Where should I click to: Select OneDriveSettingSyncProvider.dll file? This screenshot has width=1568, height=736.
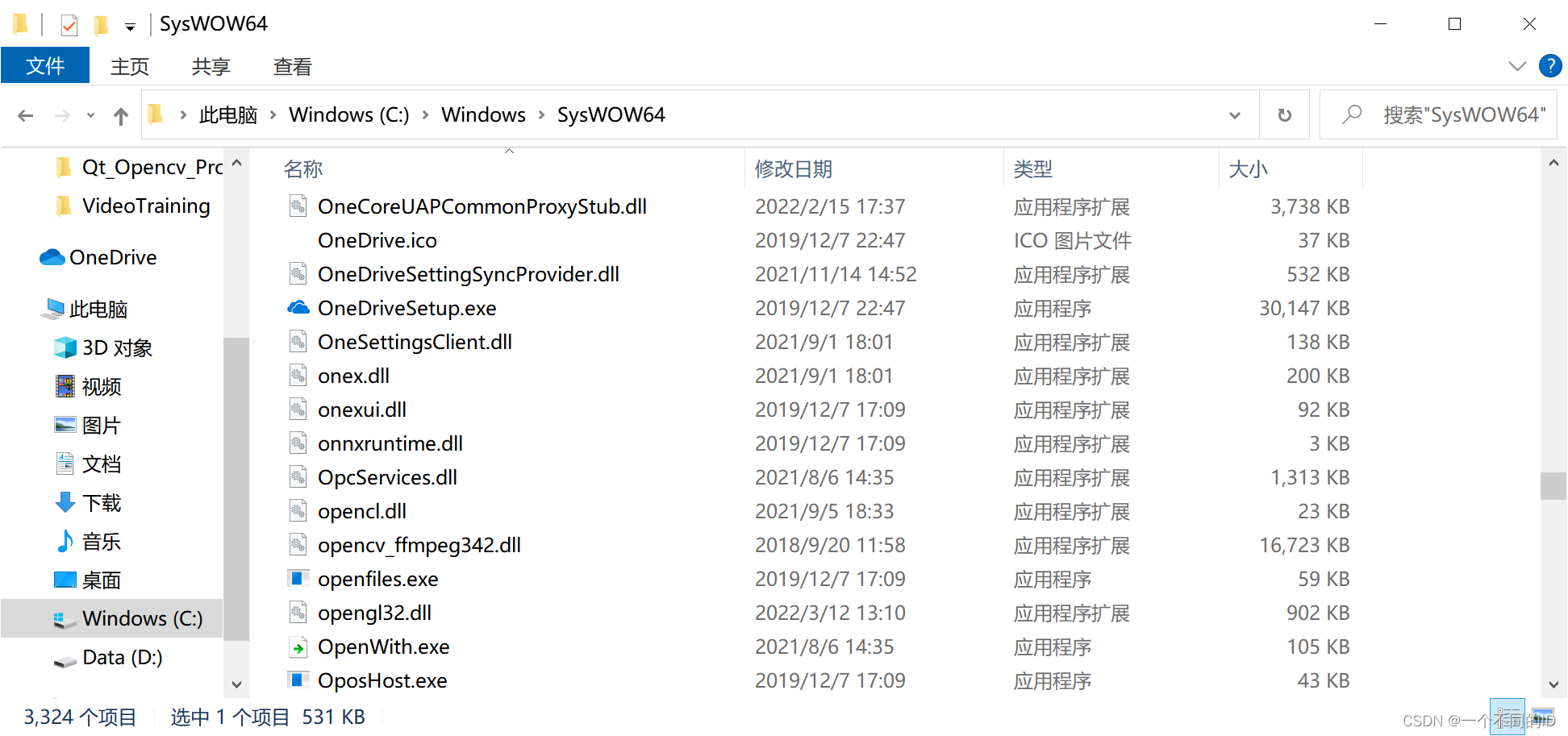(x=469, y=274)
